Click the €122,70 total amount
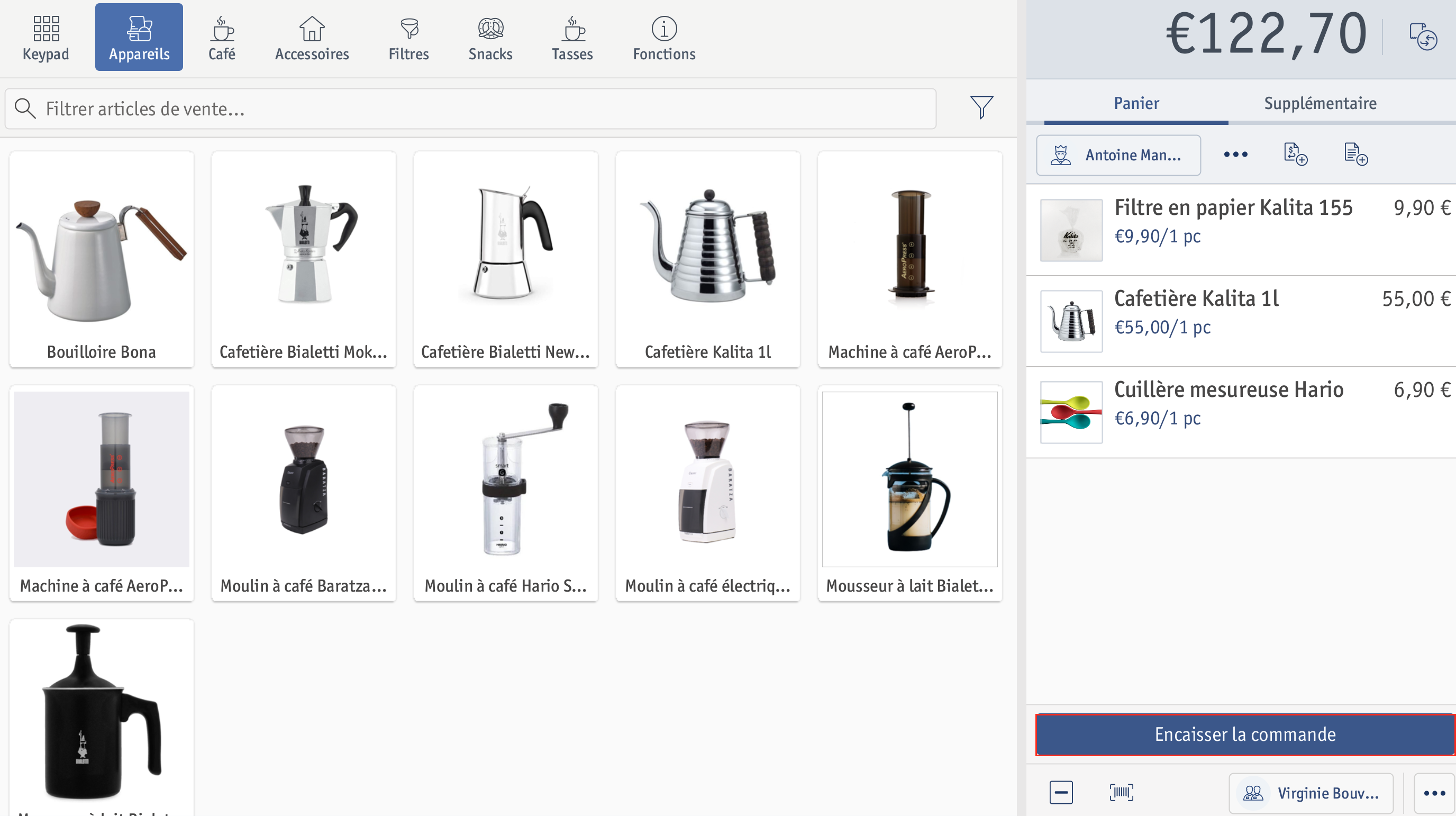The height and width of the screenshot is (816, 1456). click(x=1267, y=34)
